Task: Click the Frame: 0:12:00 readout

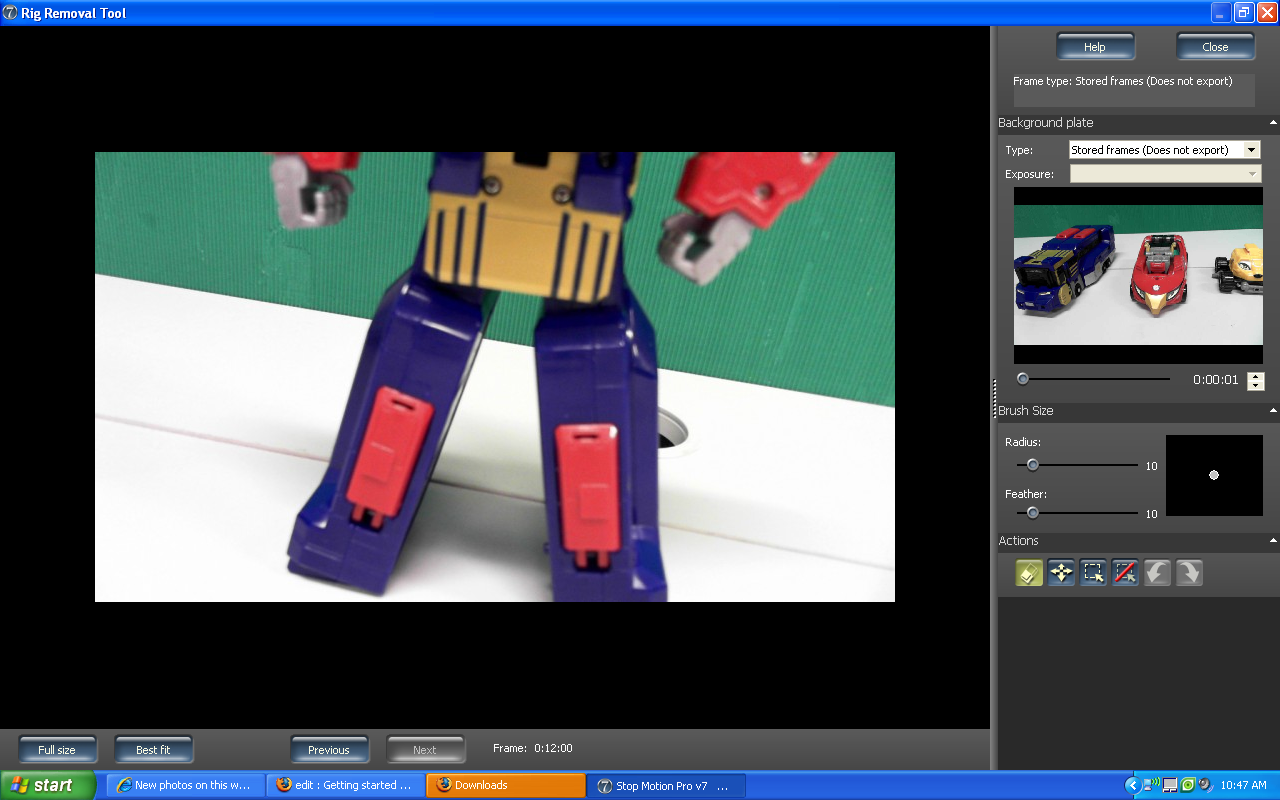Action: [x=533, y=748]
